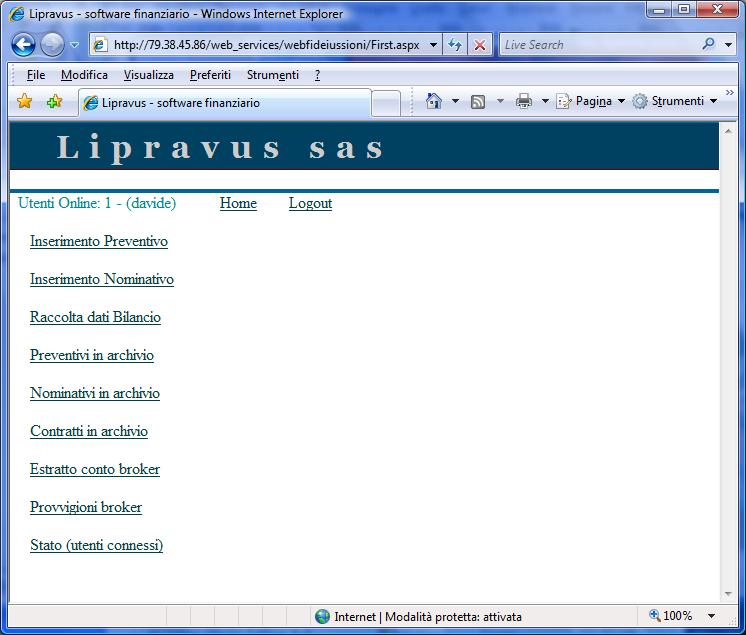
Task: Click the RSS feeds icon
Action: (x=478, y=102)
